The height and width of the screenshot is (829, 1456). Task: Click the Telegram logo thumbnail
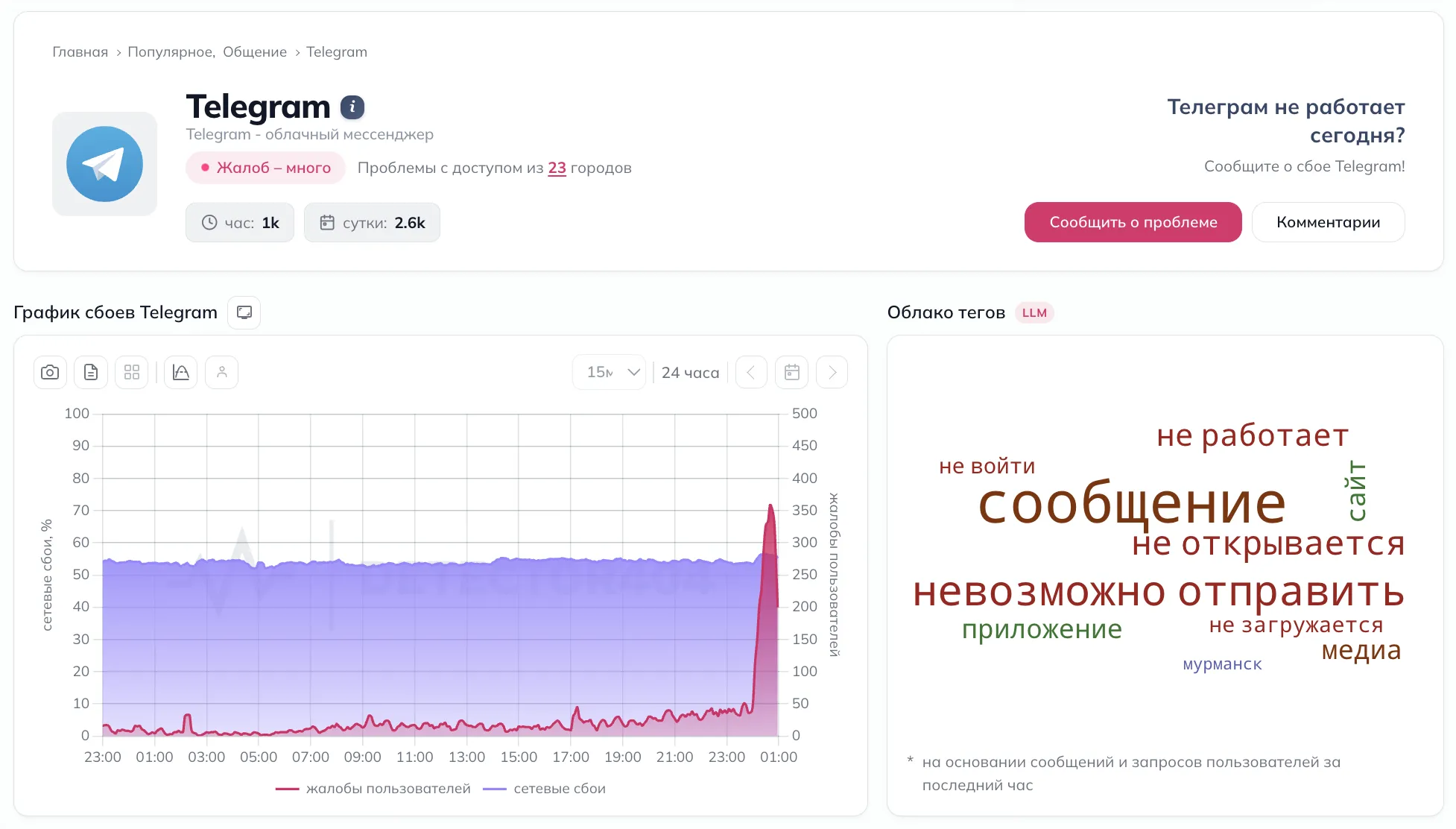coord(104,164)
